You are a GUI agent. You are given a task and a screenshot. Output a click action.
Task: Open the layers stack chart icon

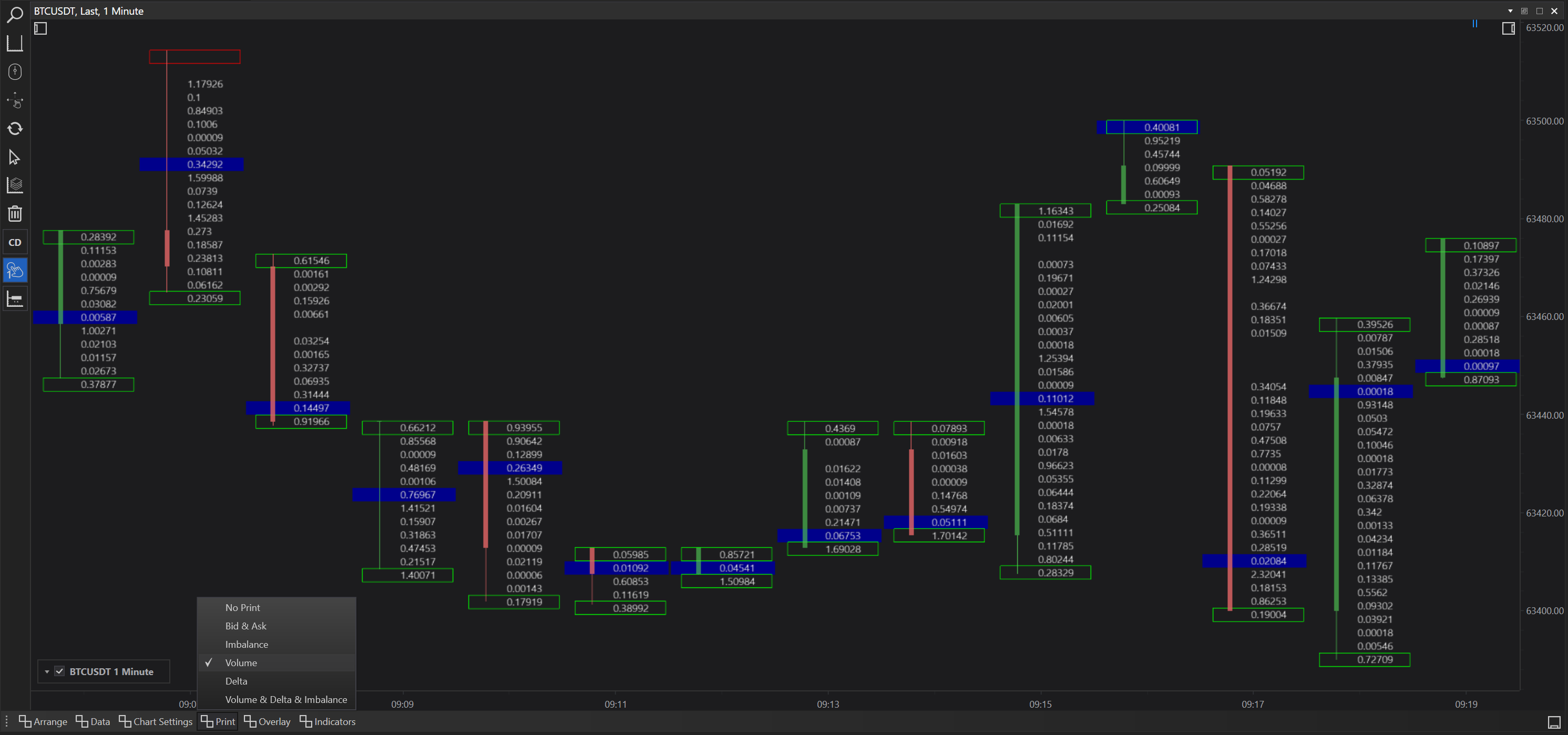tap(15, 185)
